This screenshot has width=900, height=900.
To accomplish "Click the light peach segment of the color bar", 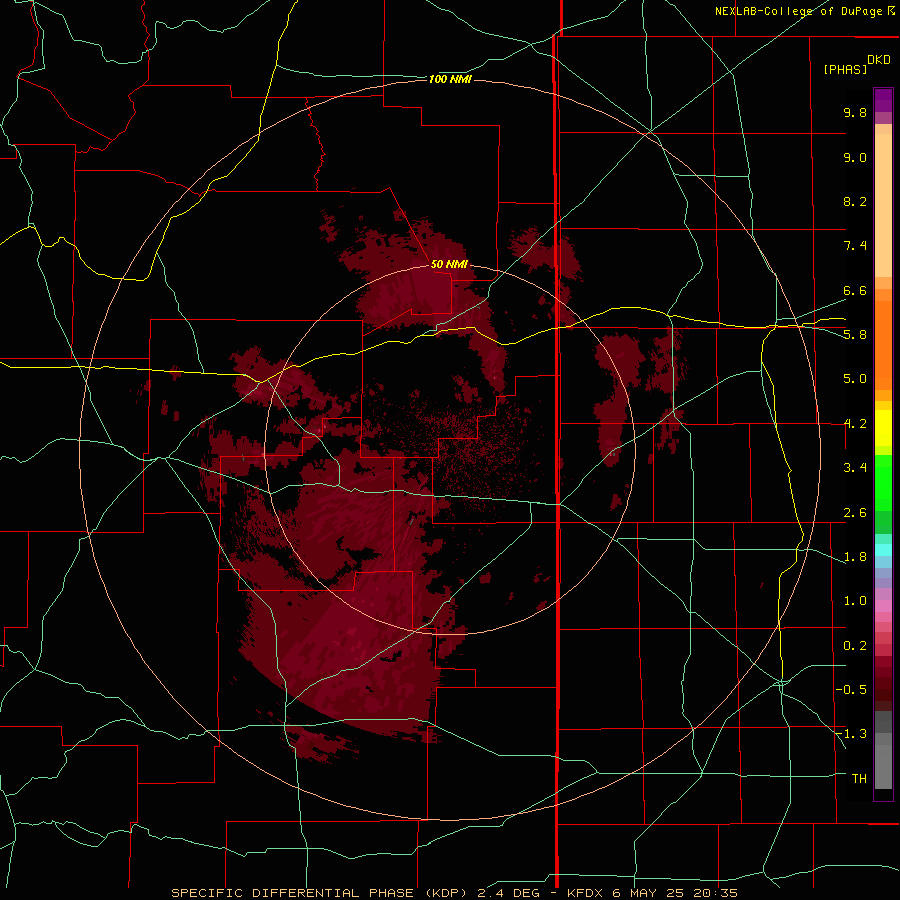I will pos(883,205).
